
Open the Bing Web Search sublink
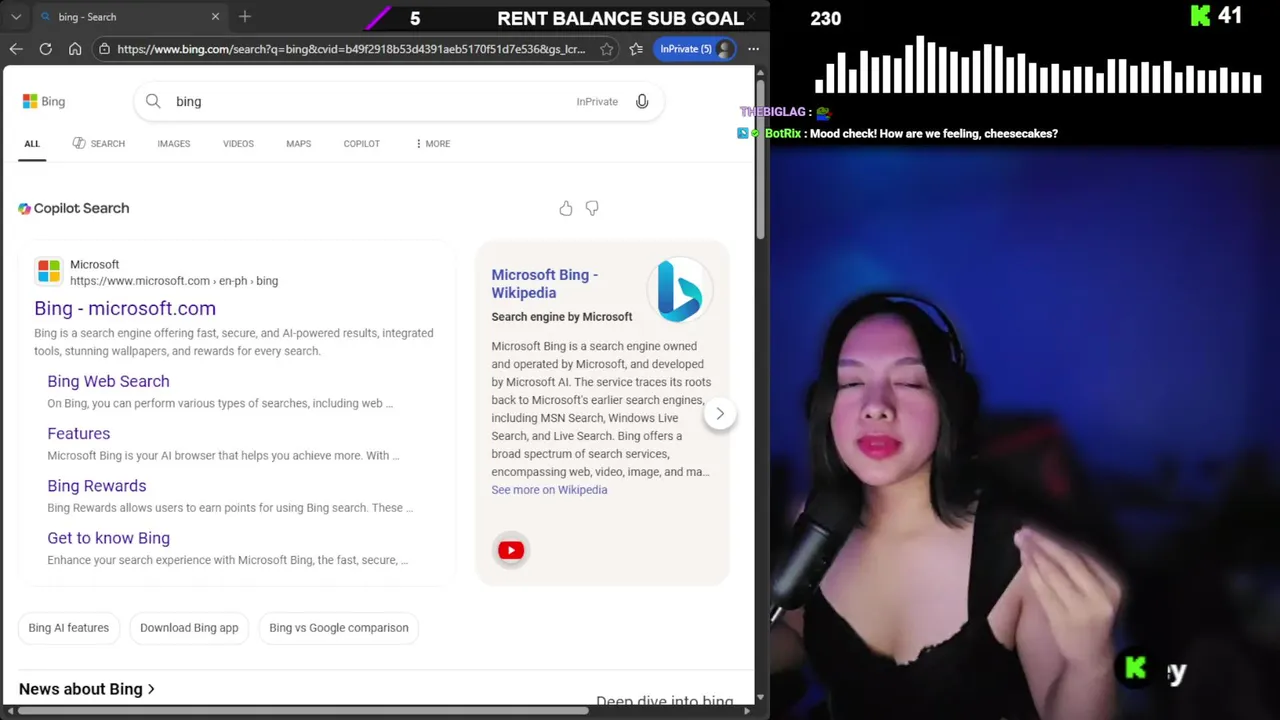[108, 381]
